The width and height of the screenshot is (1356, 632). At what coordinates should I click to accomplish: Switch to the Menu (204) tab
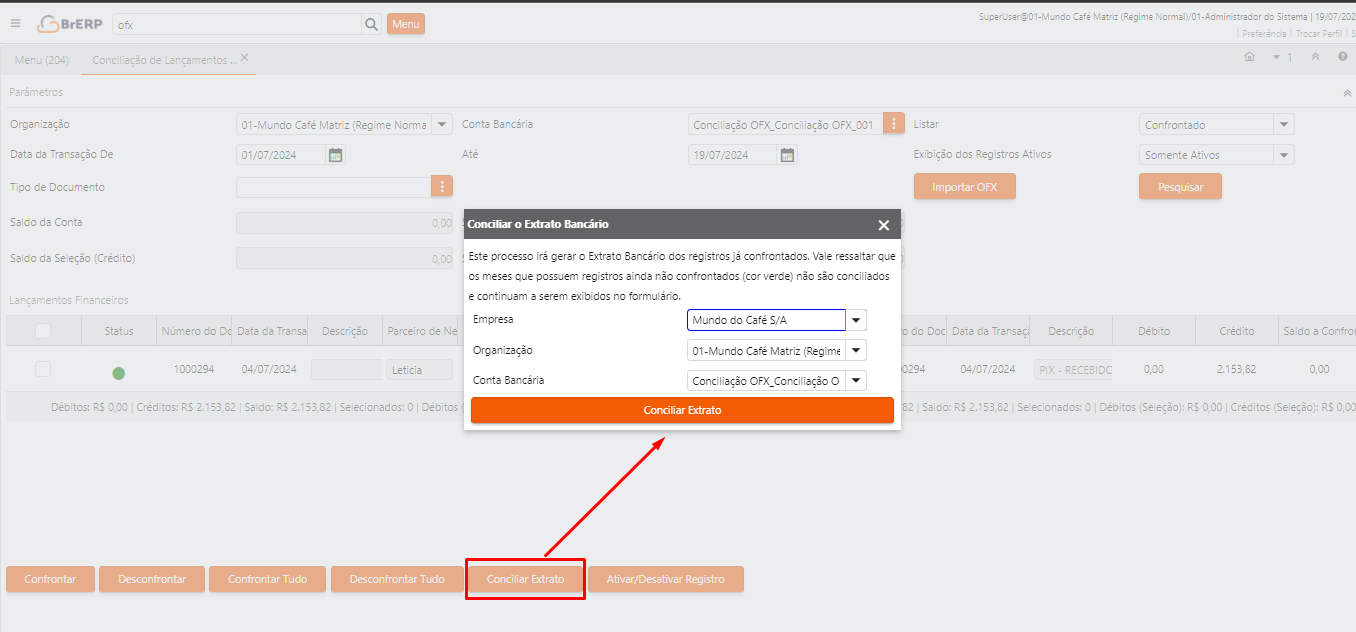click(x=41, y=60)
